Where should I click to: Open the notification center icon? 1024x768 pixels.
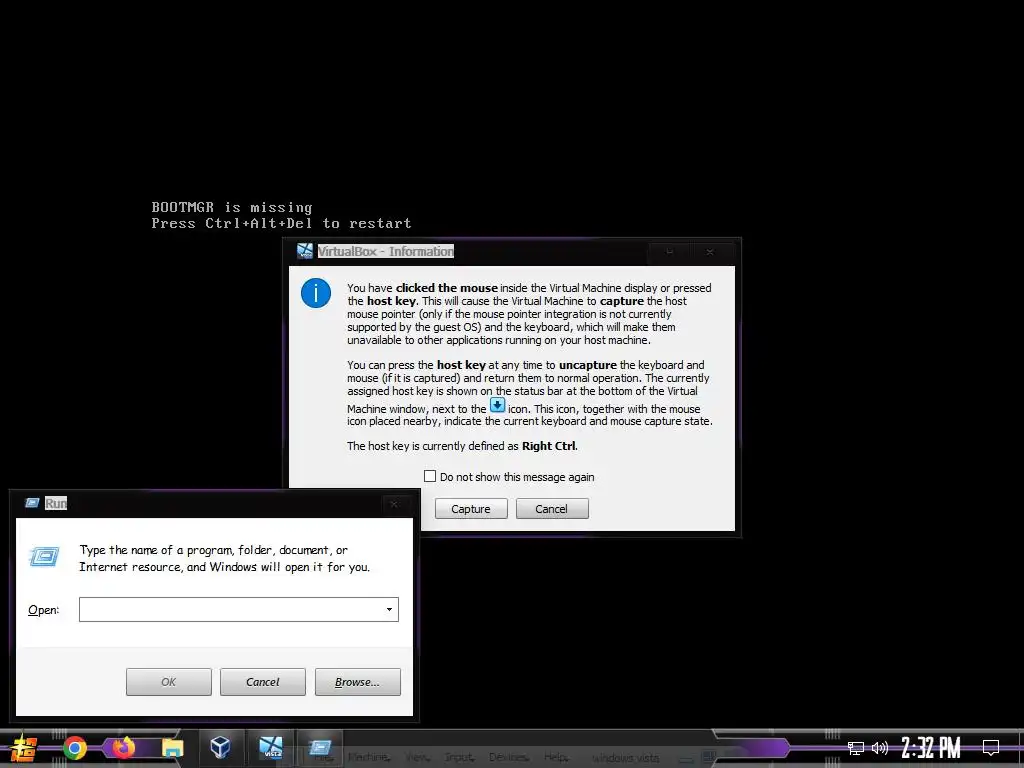(991, 747)
